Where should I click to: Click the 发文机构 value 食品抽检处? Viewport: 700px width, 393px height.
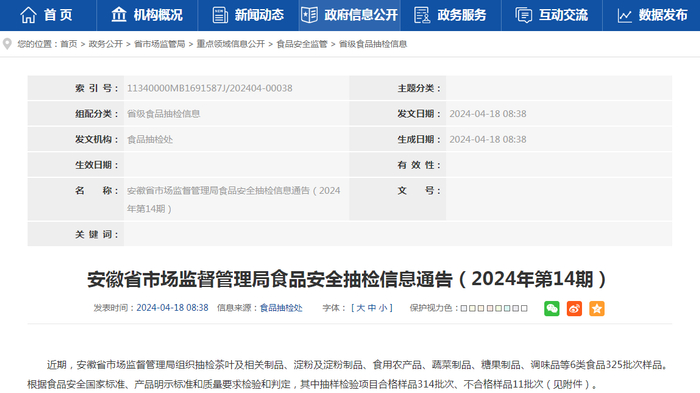click(x=150, y=139)
